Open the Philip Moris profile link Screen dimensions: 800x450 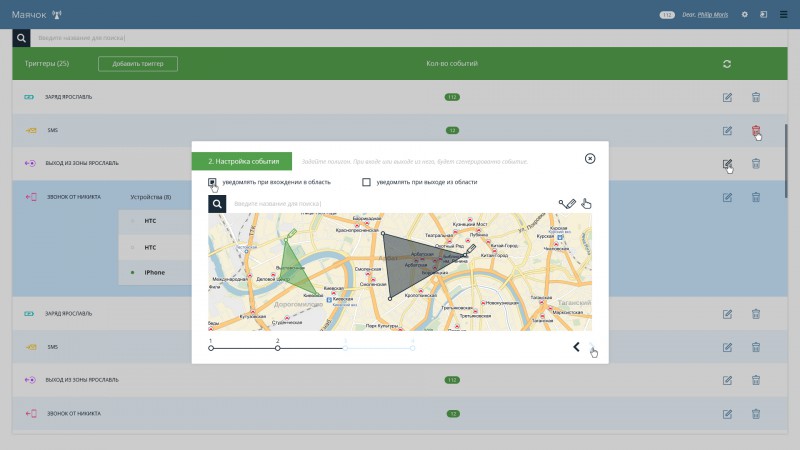[713, 15]
